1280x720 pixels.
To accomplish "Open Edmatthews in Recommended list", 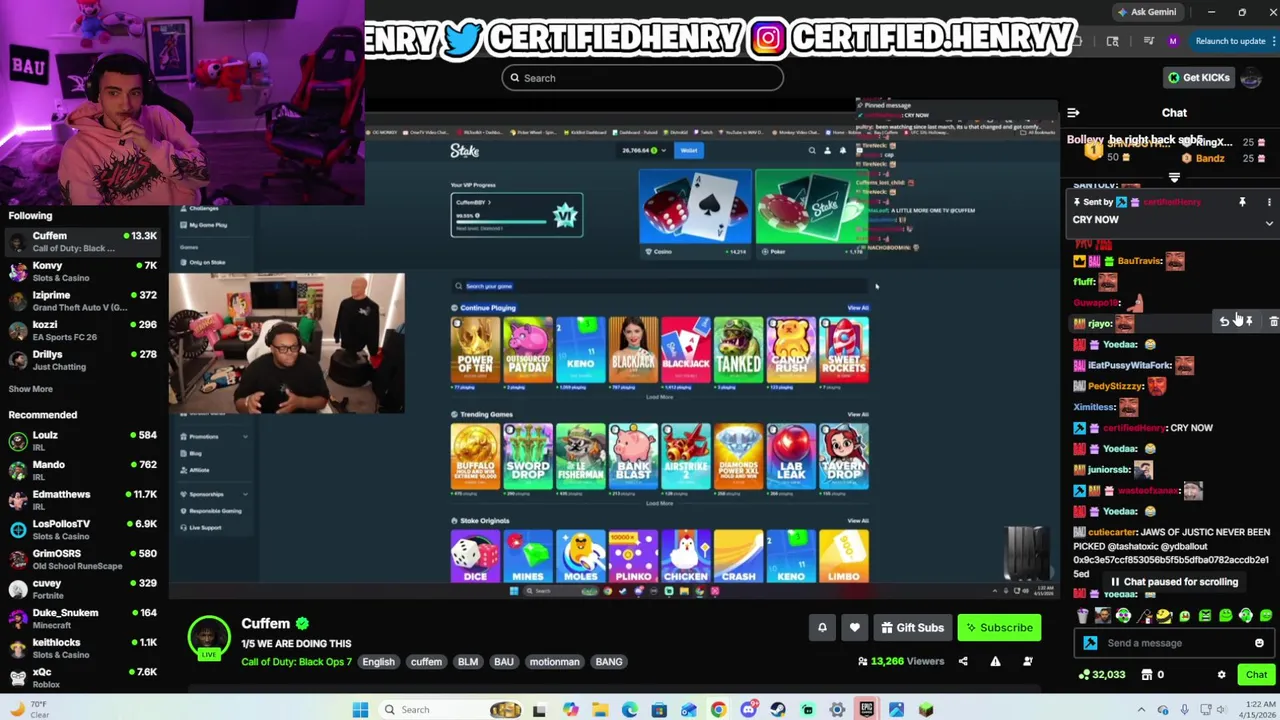I will (82, 500).
